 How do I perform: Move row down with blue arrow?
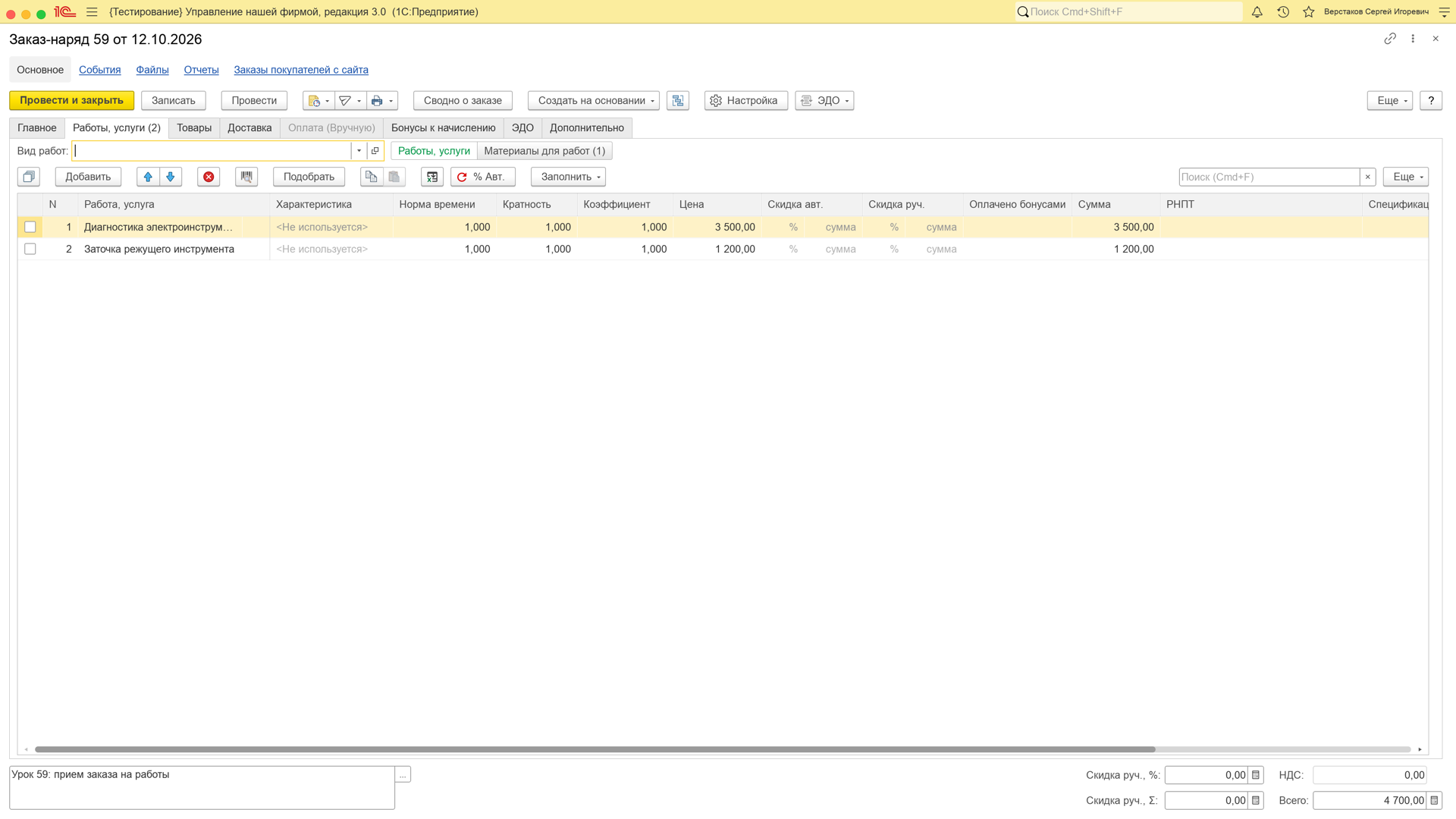click(x=171, y=177)
